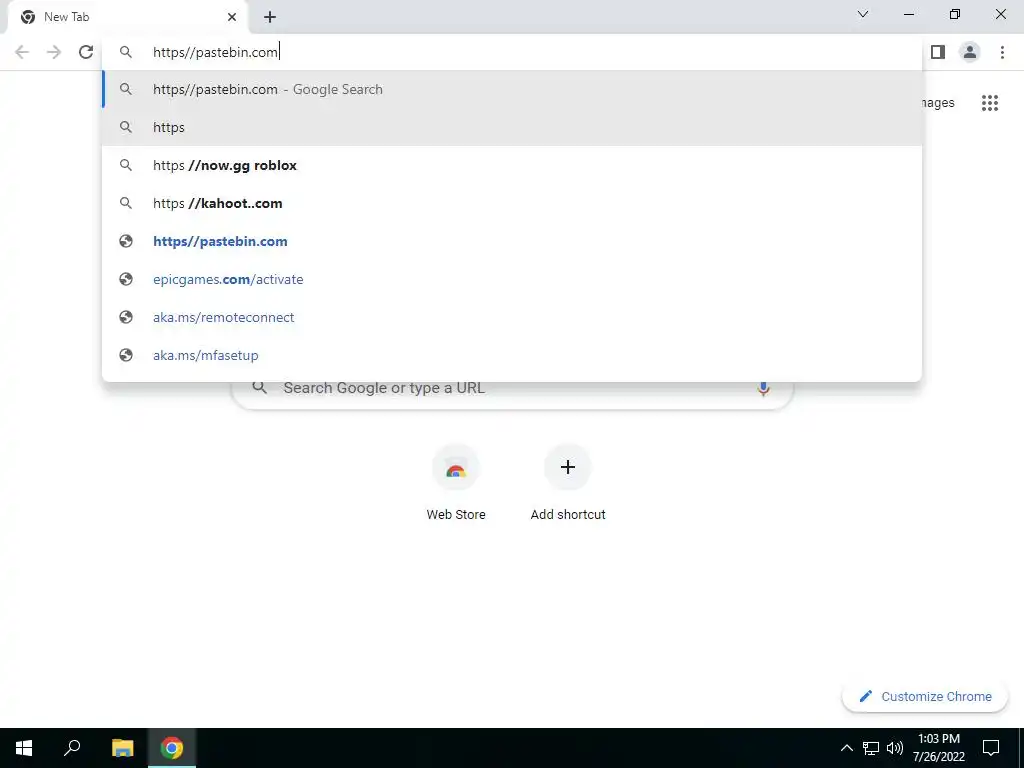The image size is (1024, 768).
Task: Click Chrome icon in taskbar
Action: click(x=172, y=748)
